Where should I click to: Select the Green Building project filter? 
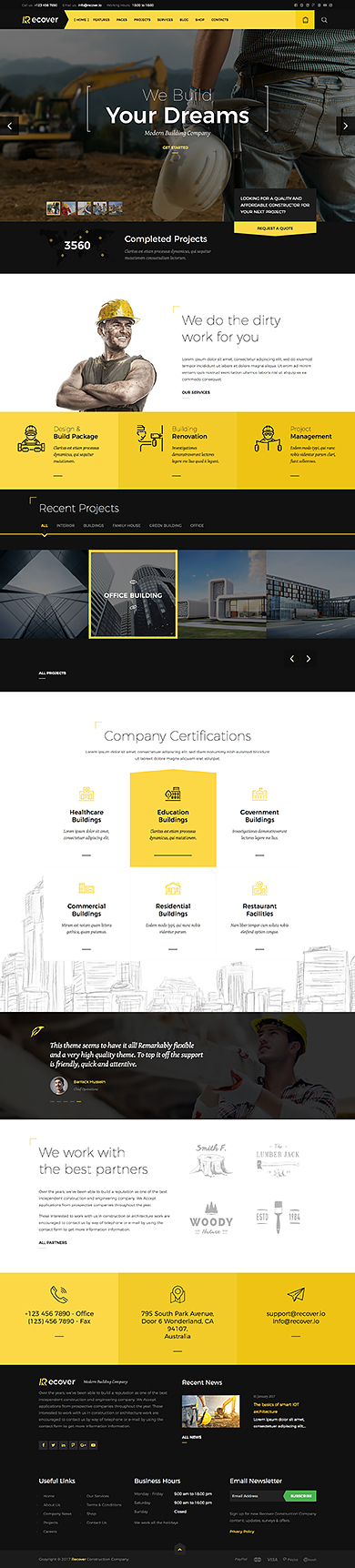(166, 525)
